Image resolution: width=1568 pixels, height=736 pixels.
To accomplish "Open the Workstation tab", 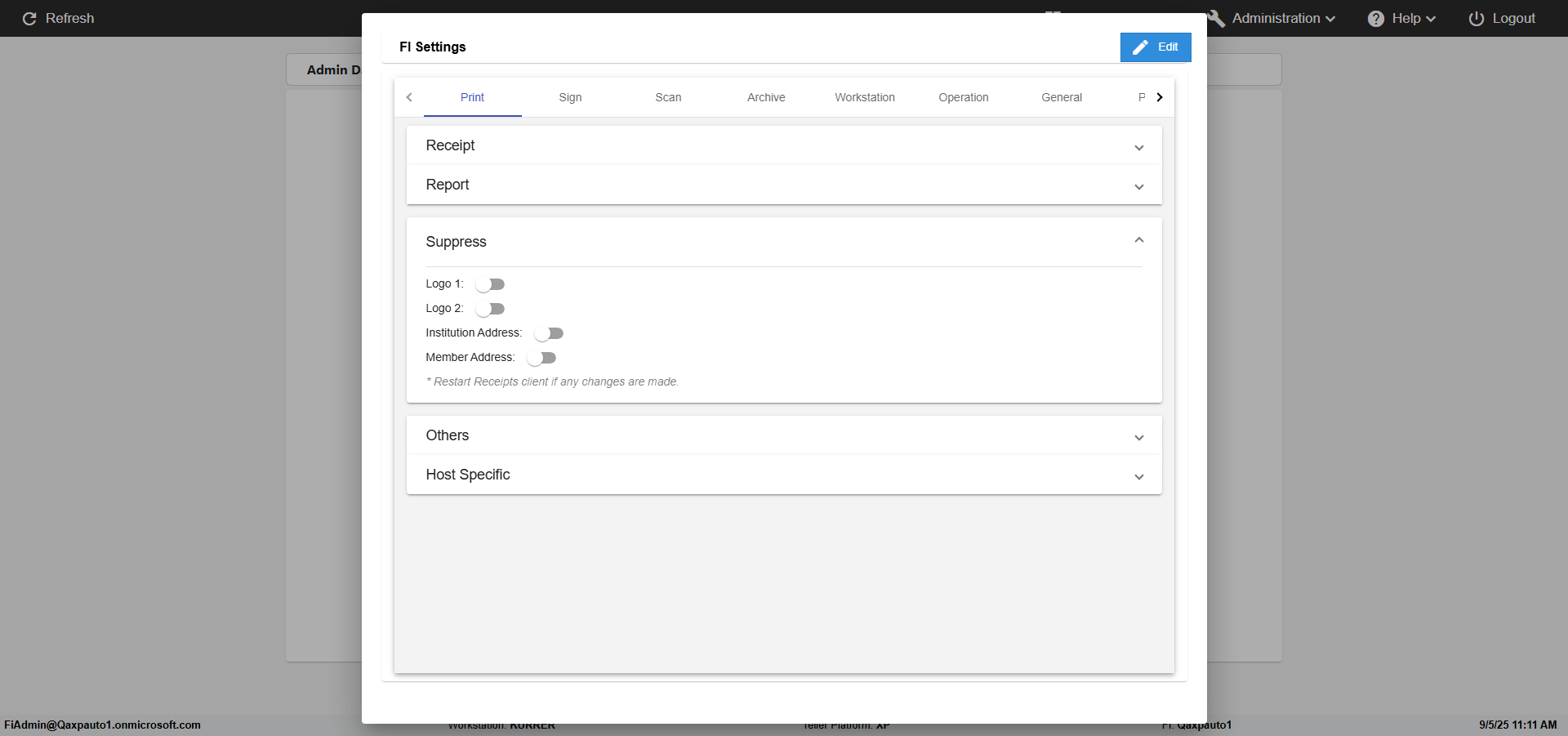I will [864, 97].
